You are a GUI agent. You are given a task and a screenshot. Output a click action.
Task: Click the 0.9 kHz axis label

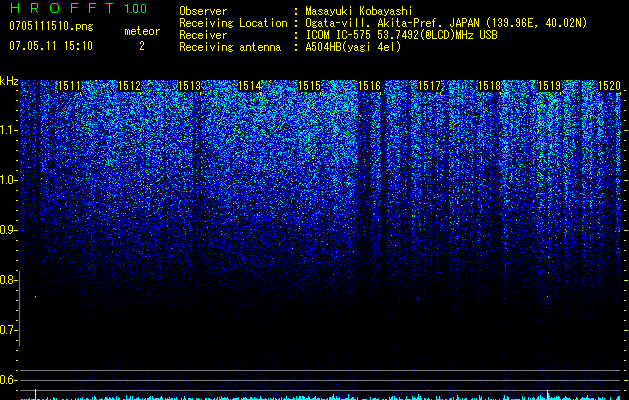point(9,230)
